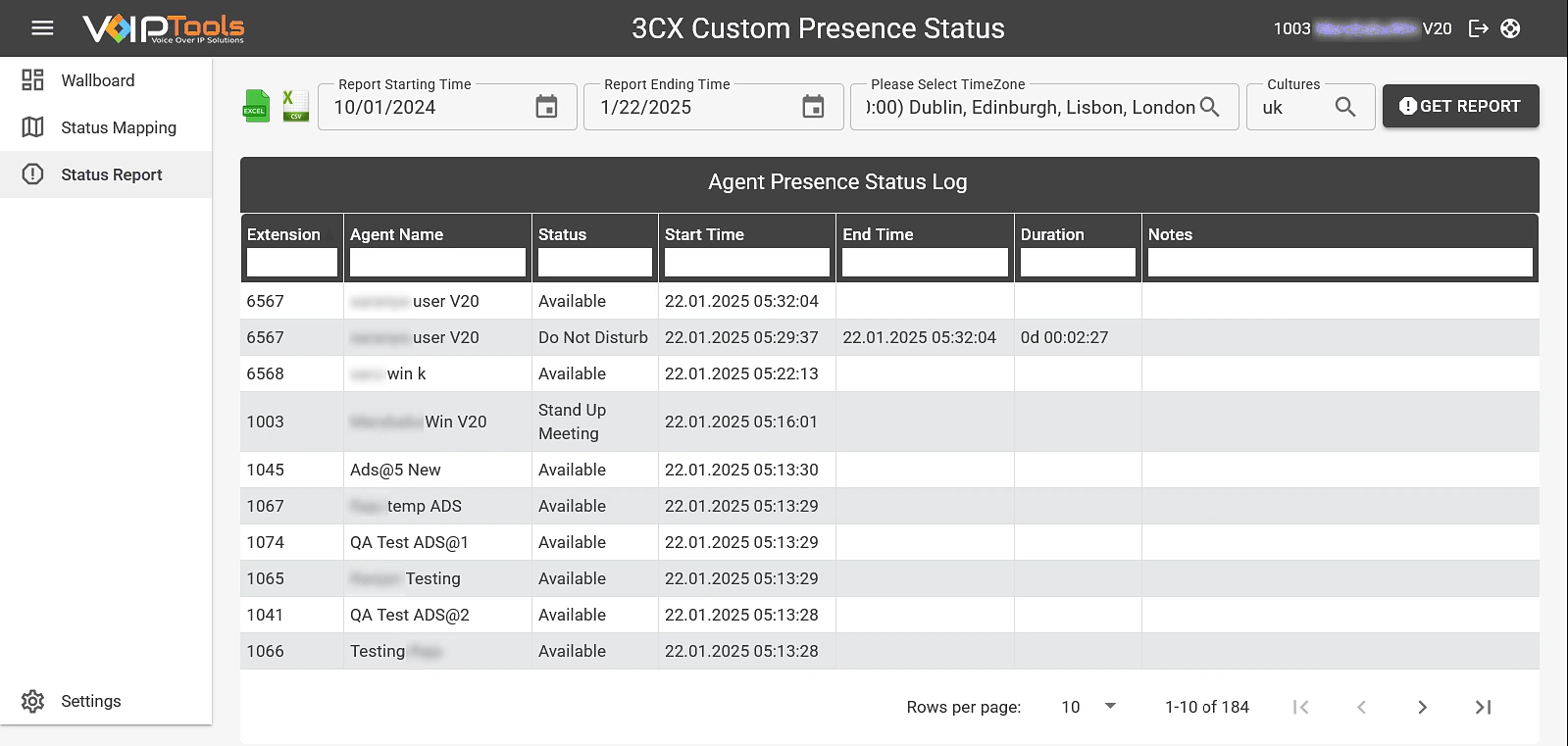Click extension 1074 in the table
The image size is (1568, 746).
[266, 542]
